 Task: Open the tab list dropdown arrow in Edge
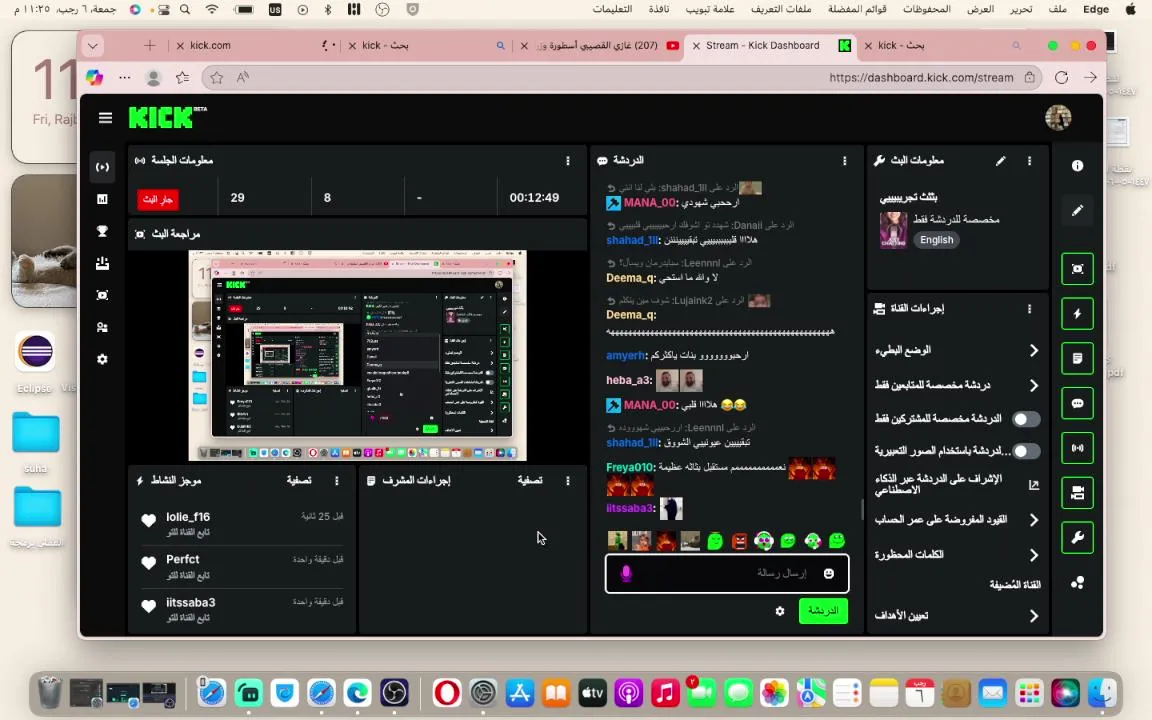pyautogui.click(x=93, y=46)
